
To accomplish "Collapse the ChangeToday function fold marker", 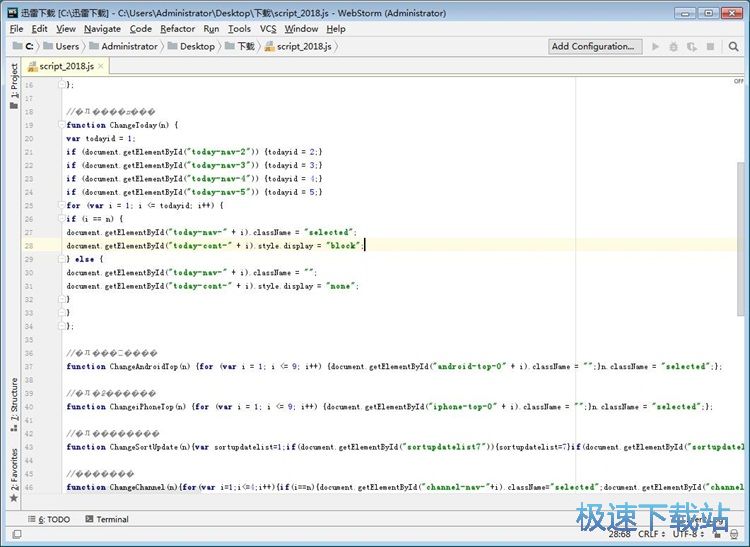I will tap(62, 125).
